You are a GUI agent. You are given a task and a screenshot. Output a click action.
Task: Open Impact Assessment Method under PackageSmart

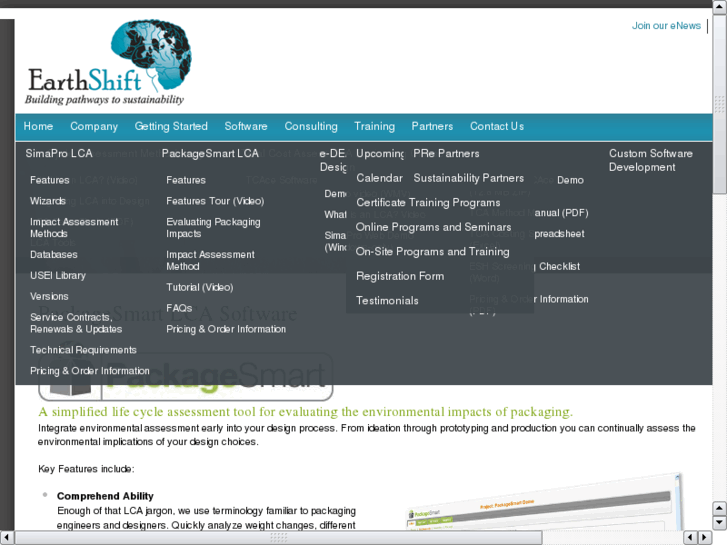pyautogui.click(x=210, y=260)
